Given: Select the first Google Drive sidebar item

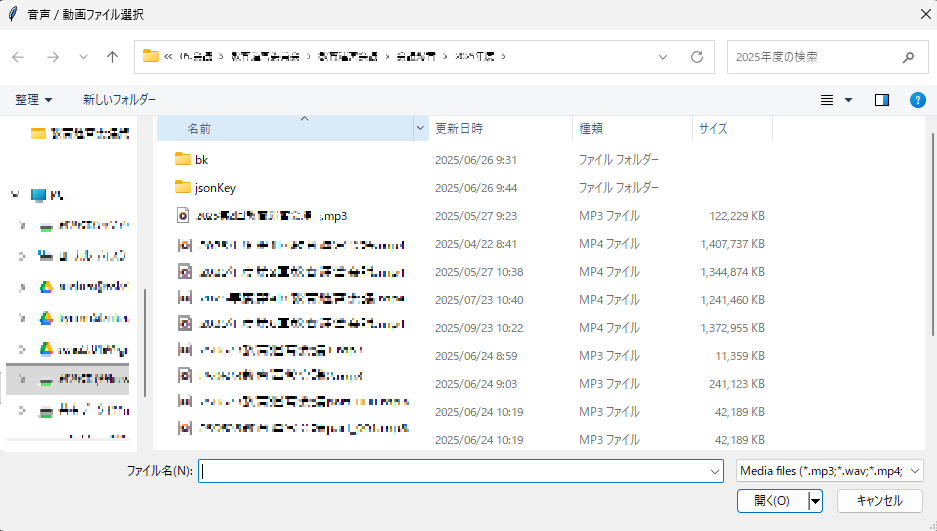Looking at the screenshot, I should click(84, 287).
